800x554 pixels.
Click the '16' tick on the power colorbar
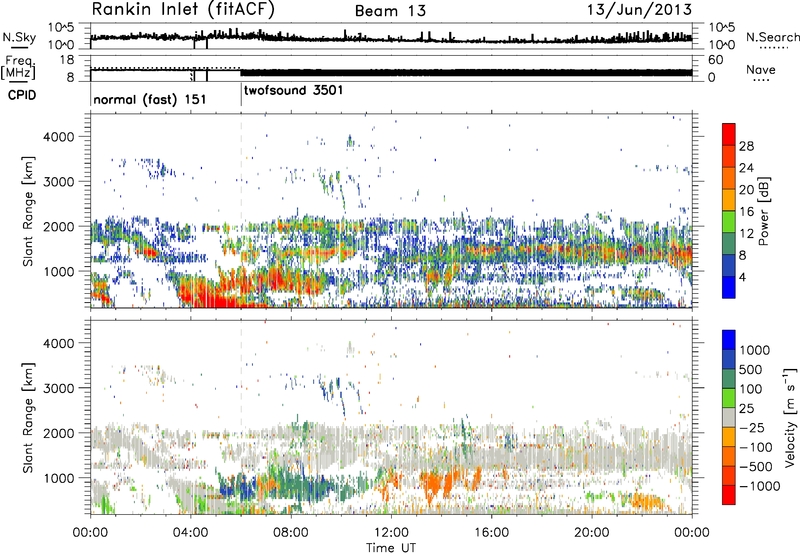click(746, 212)
